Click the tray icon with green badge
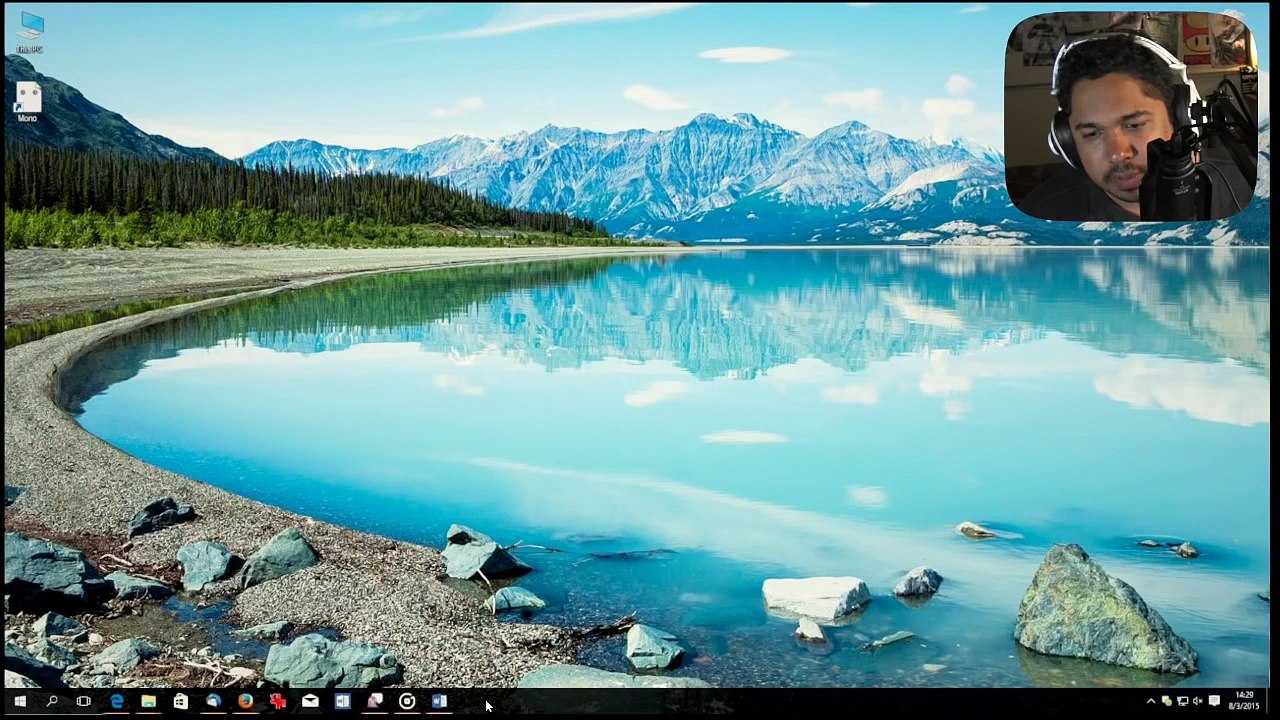 (1167, 701)
